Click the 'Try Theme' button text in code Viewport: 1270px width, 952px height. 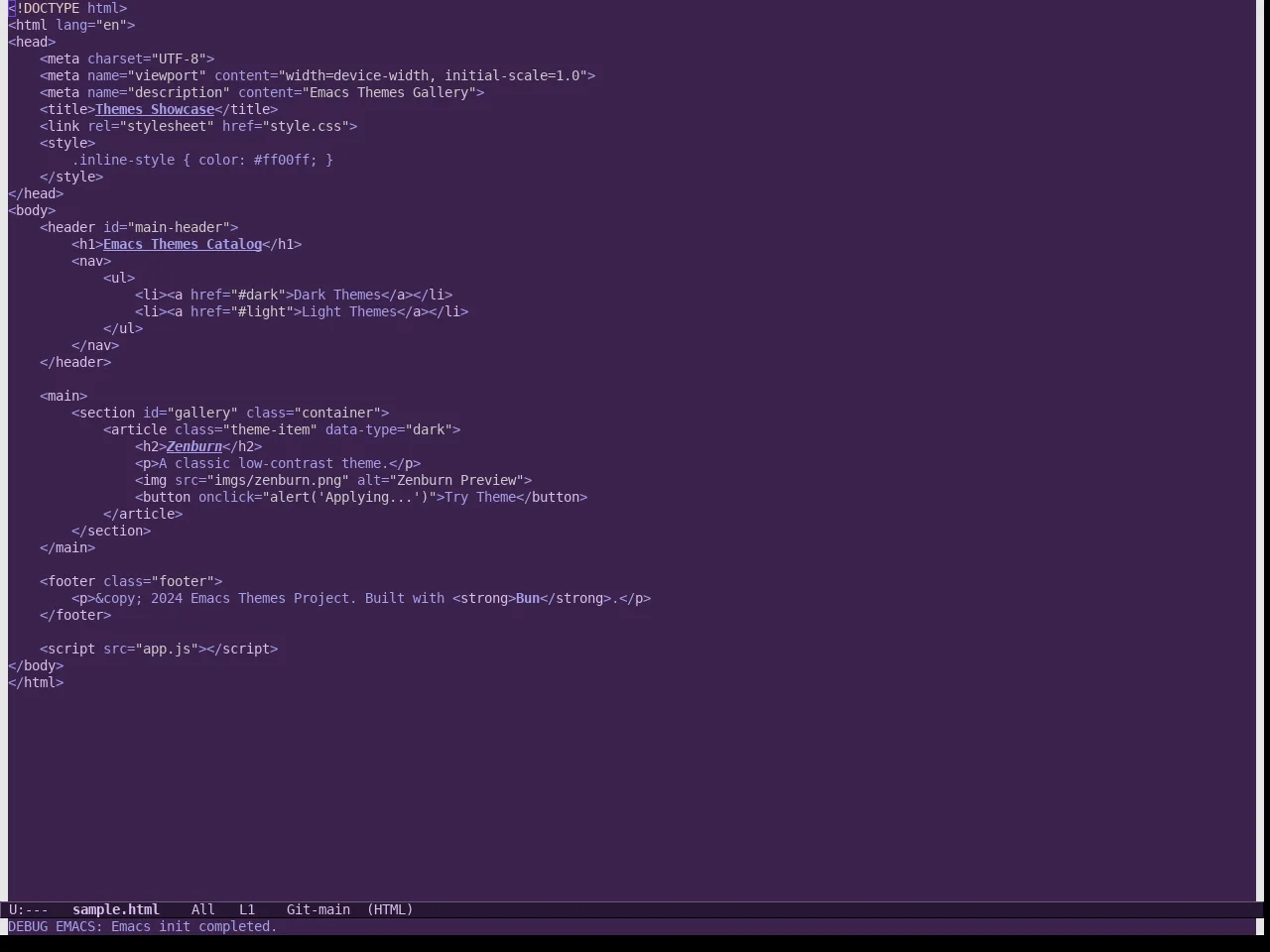[480, 497]
